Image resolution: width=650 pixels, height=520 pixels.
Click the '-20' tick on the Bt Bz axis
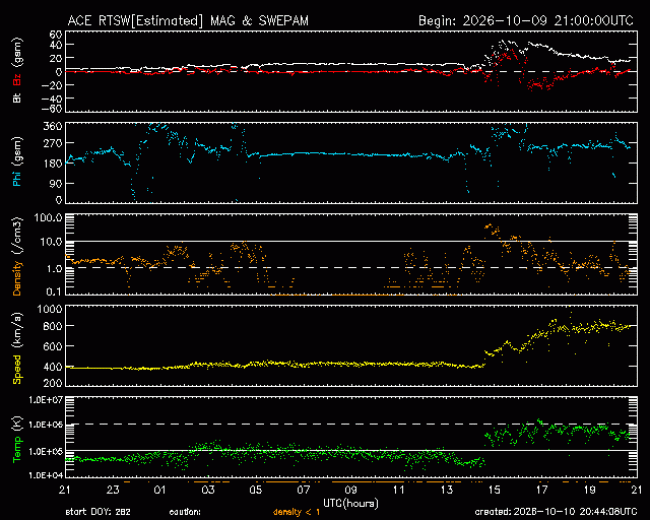coord(52,85)
